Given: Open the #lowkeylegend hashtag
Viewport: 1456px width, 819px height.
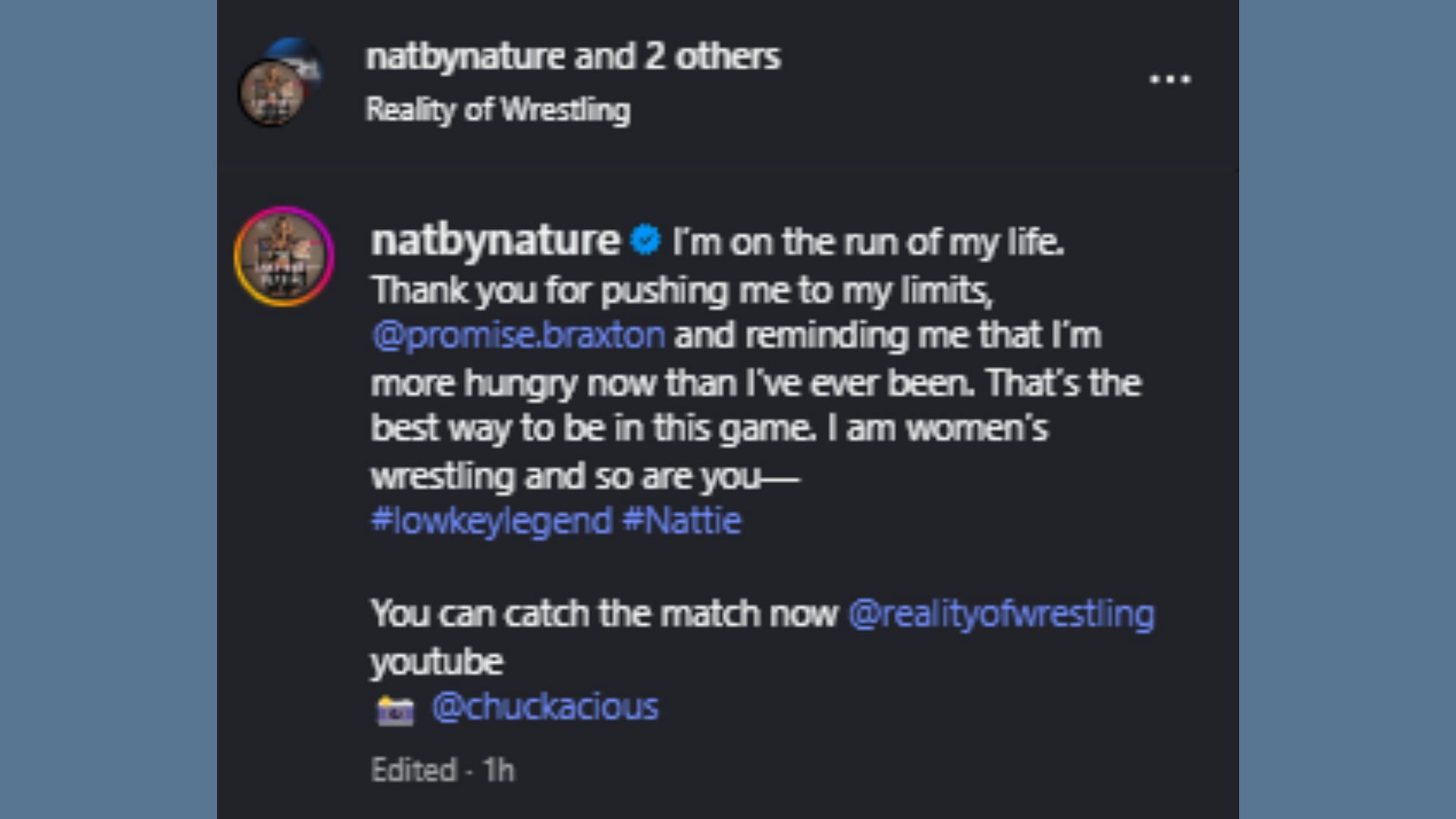Looking at the screenshot, I should [491, 521].
